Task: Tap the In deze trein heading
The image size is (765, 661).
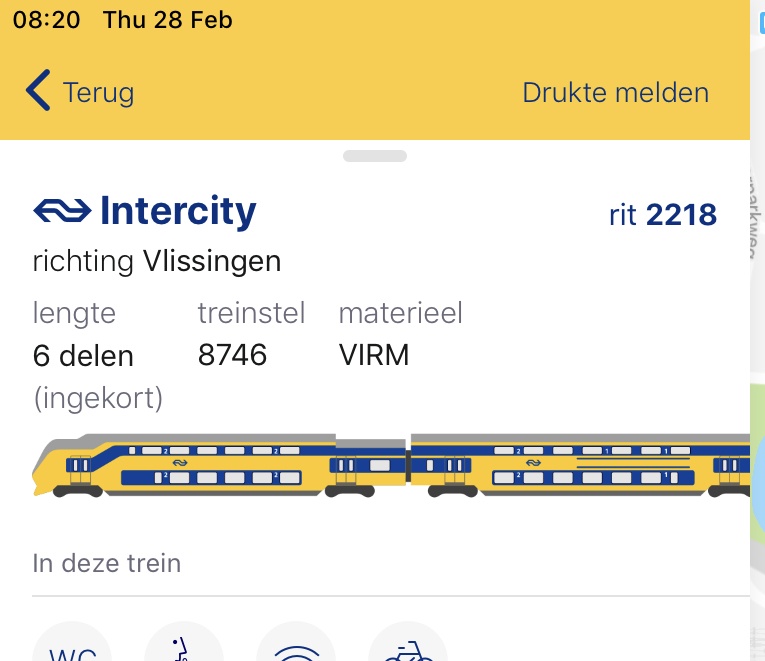Action: pyautogui.click(x=107, y=563)
